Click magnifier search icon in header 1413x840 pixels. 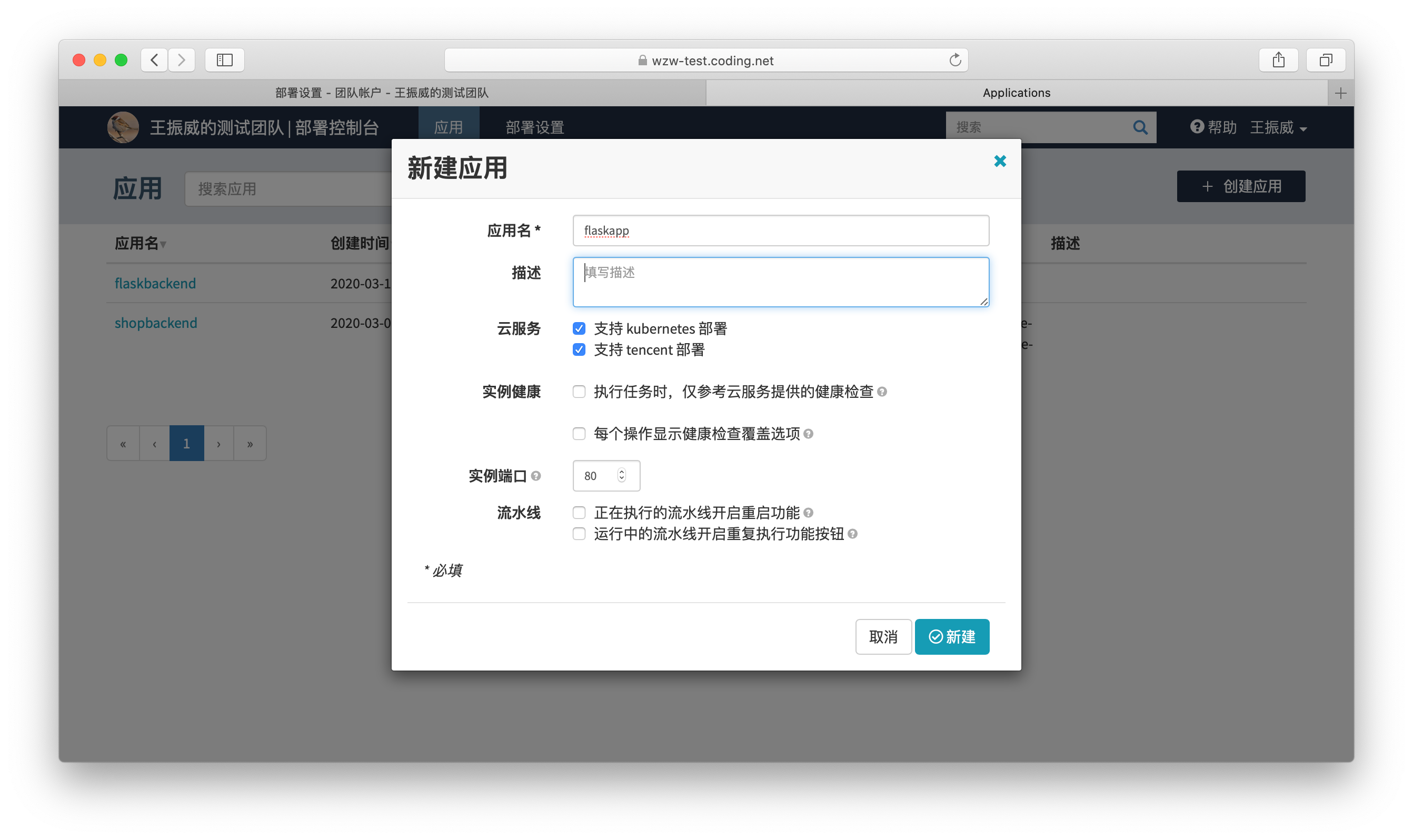1140,127
